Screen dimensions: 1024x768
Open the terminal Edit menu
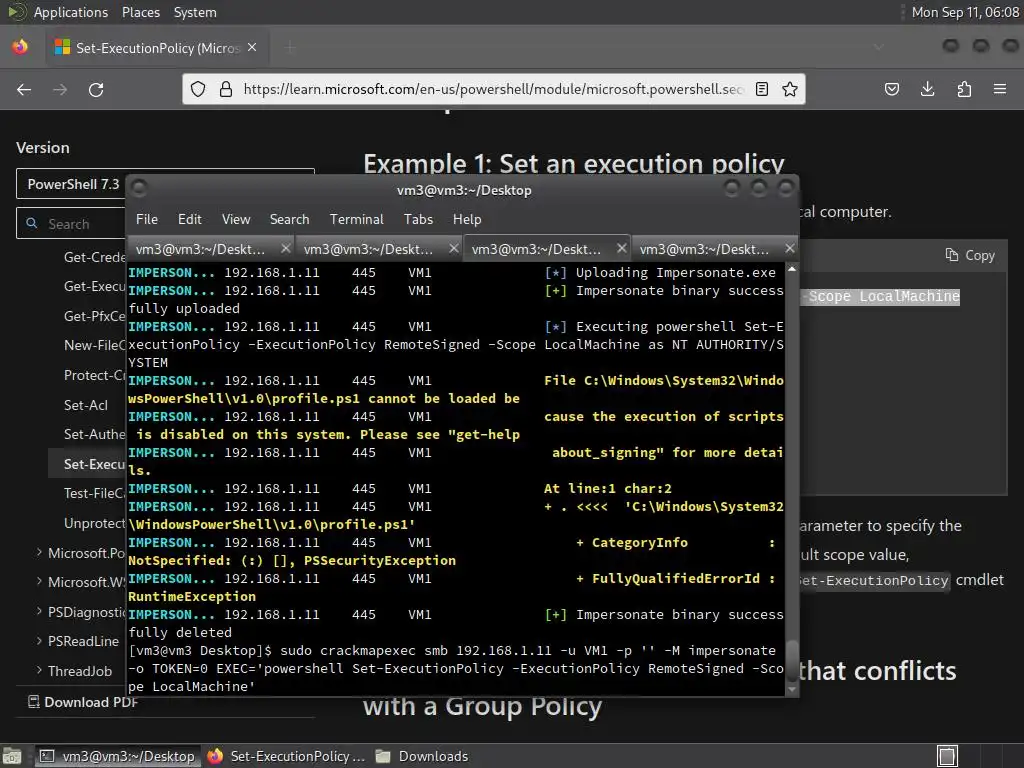(189, 219)
